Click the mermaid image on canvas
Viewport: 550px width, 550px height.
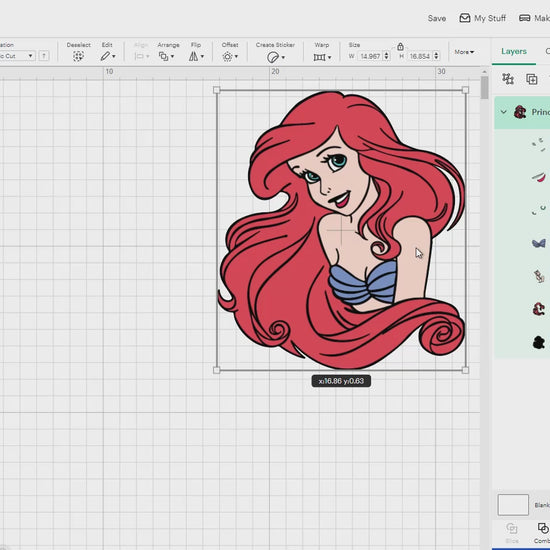(341, 230)
